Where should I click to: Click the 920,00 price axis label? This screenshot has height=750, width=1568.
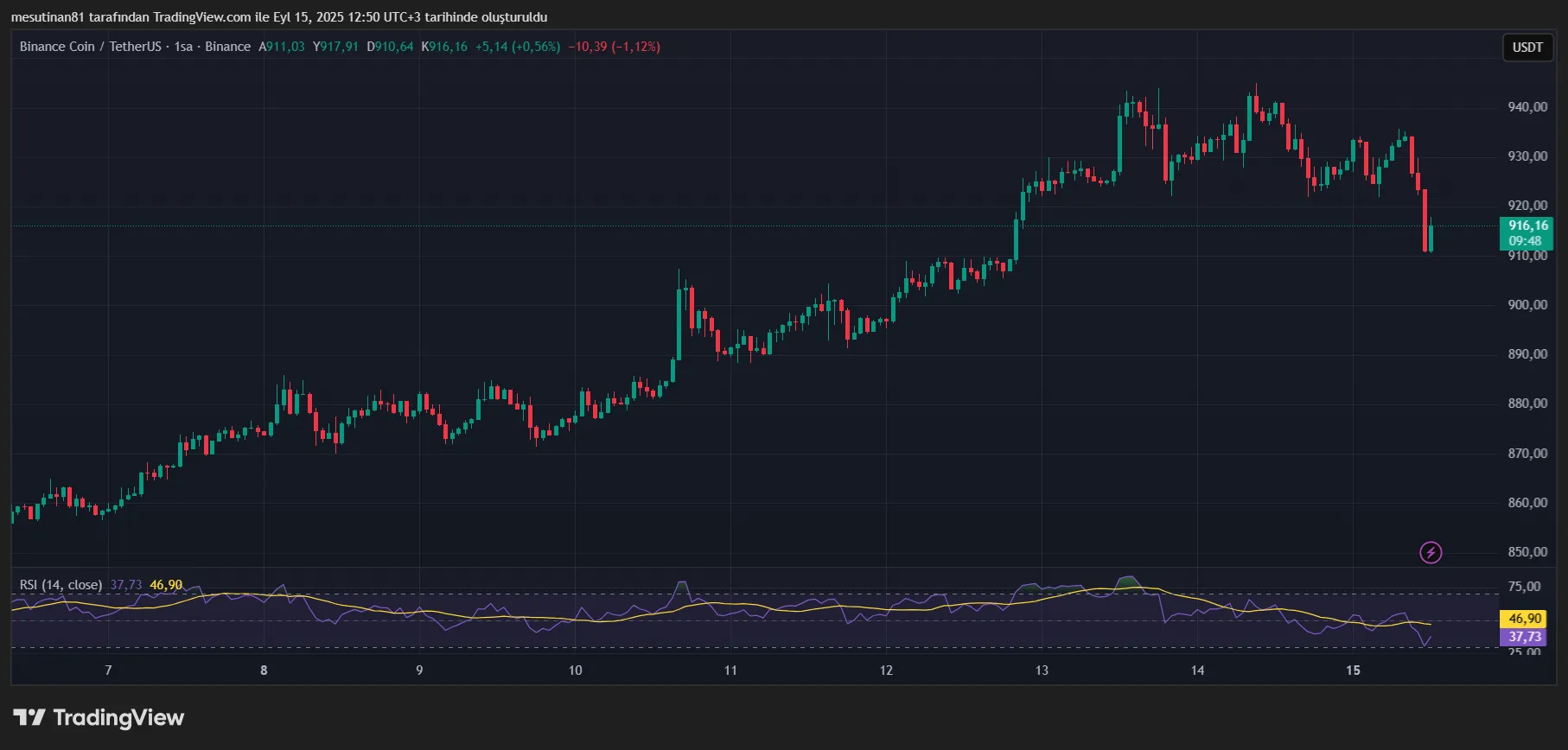click(x=1527, y=206)
